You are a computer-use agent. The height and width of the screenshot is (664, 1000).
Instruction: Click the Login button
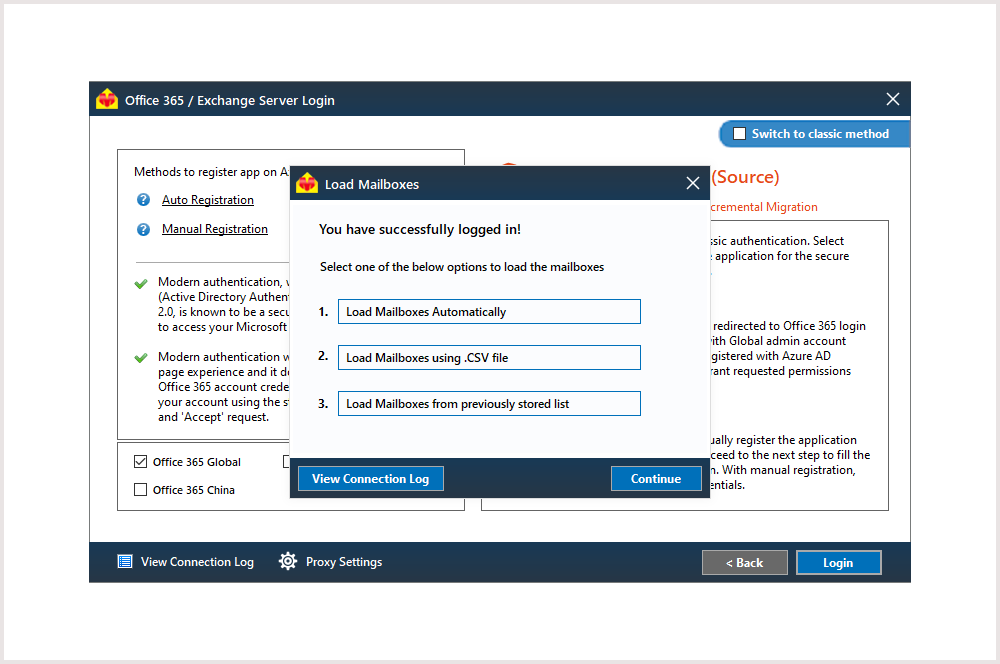pyautogui.click(x=838, y=563)
